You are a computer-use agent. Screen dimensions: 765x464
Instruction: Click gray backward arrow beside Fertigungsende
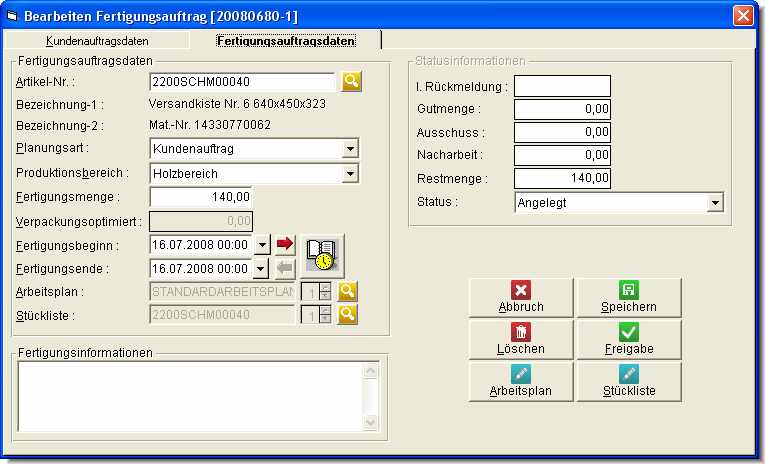coord(285,267)
